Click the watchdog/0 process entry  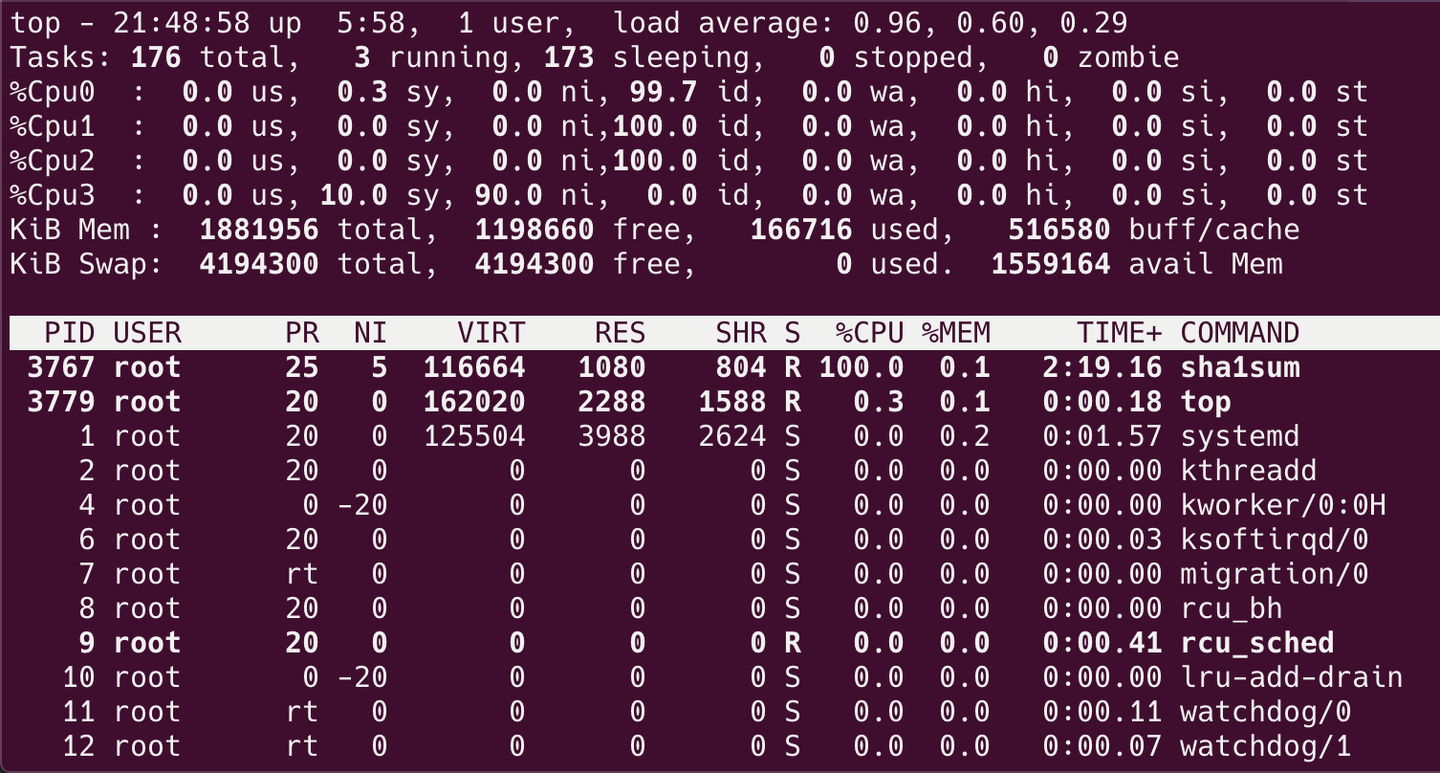(x=700, y=711)
